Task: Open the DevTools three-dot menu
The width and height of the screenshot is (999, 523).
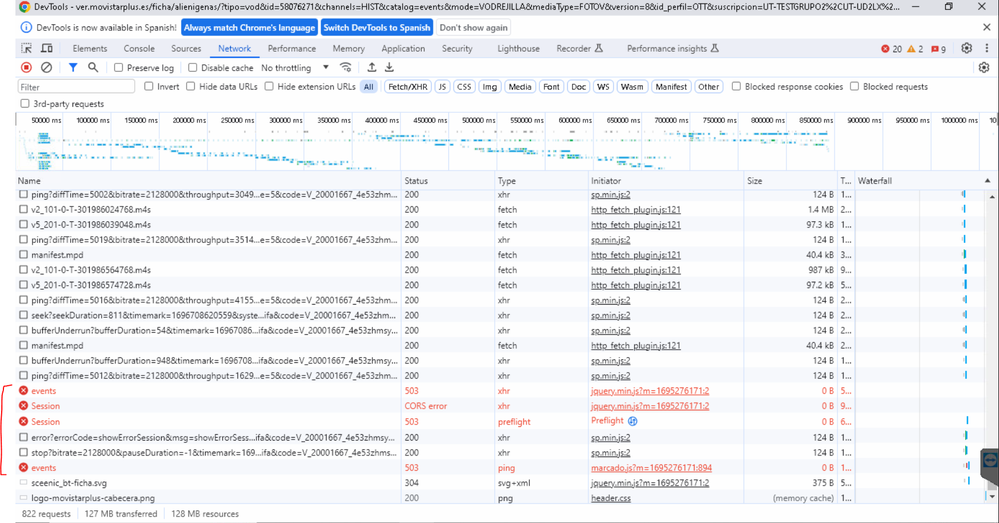Action: 985,48
